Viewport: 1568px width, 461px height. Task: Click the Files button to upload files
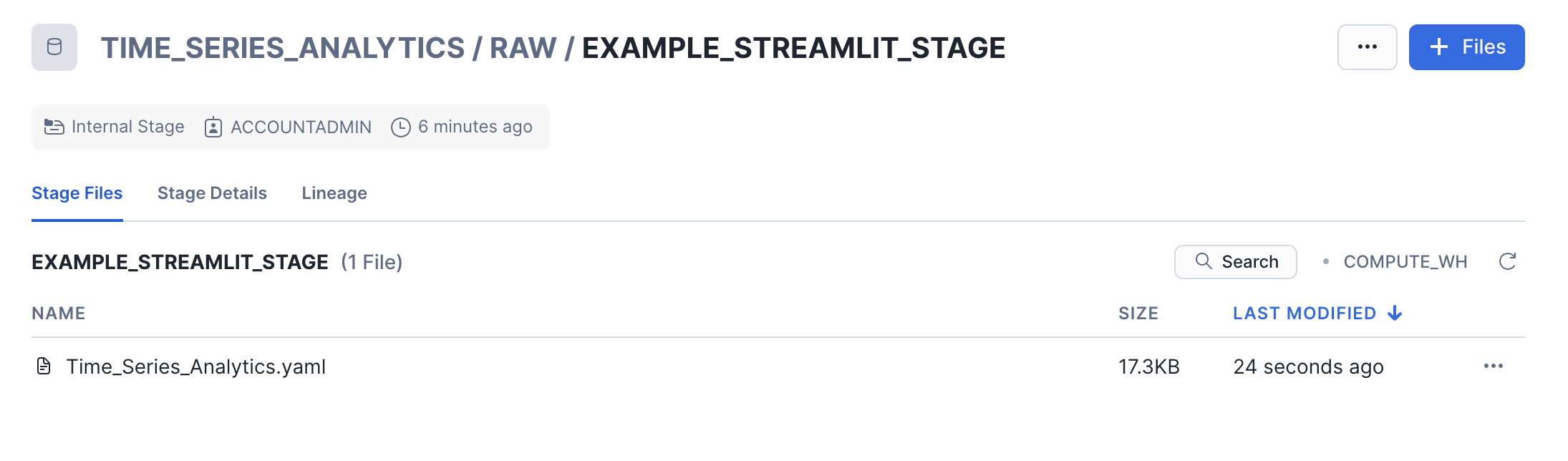[1466, 47]
